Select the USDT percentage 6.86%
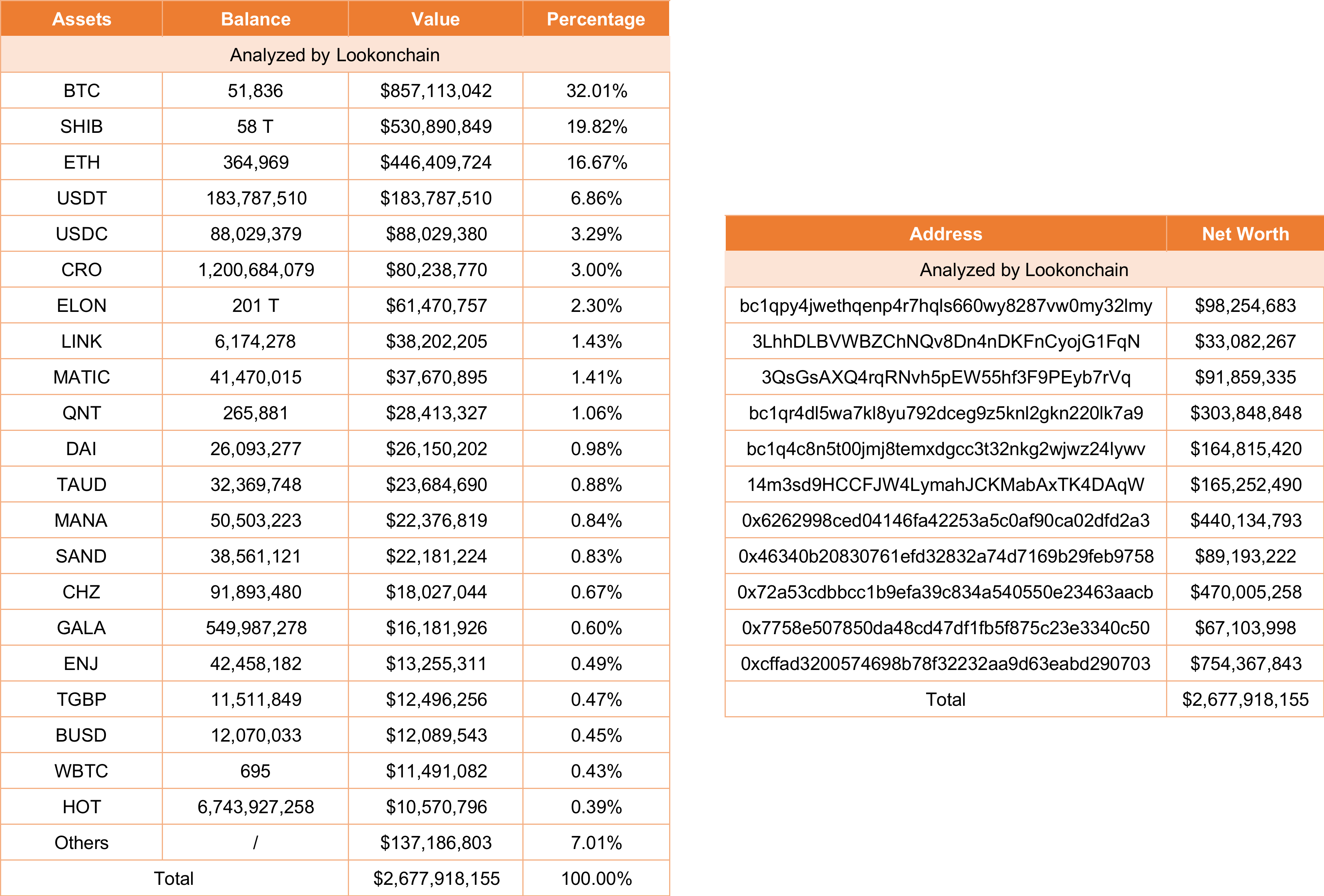Viewport: 1324px width, 896px height. 596,198
